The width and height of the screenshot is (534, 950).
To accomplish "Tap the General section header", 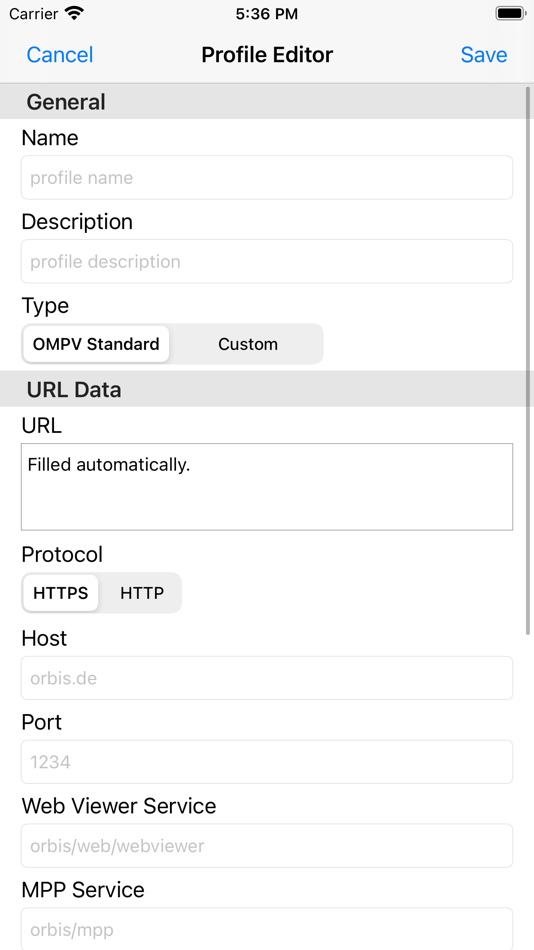I will pyautogui.click(x=267, y=102).
